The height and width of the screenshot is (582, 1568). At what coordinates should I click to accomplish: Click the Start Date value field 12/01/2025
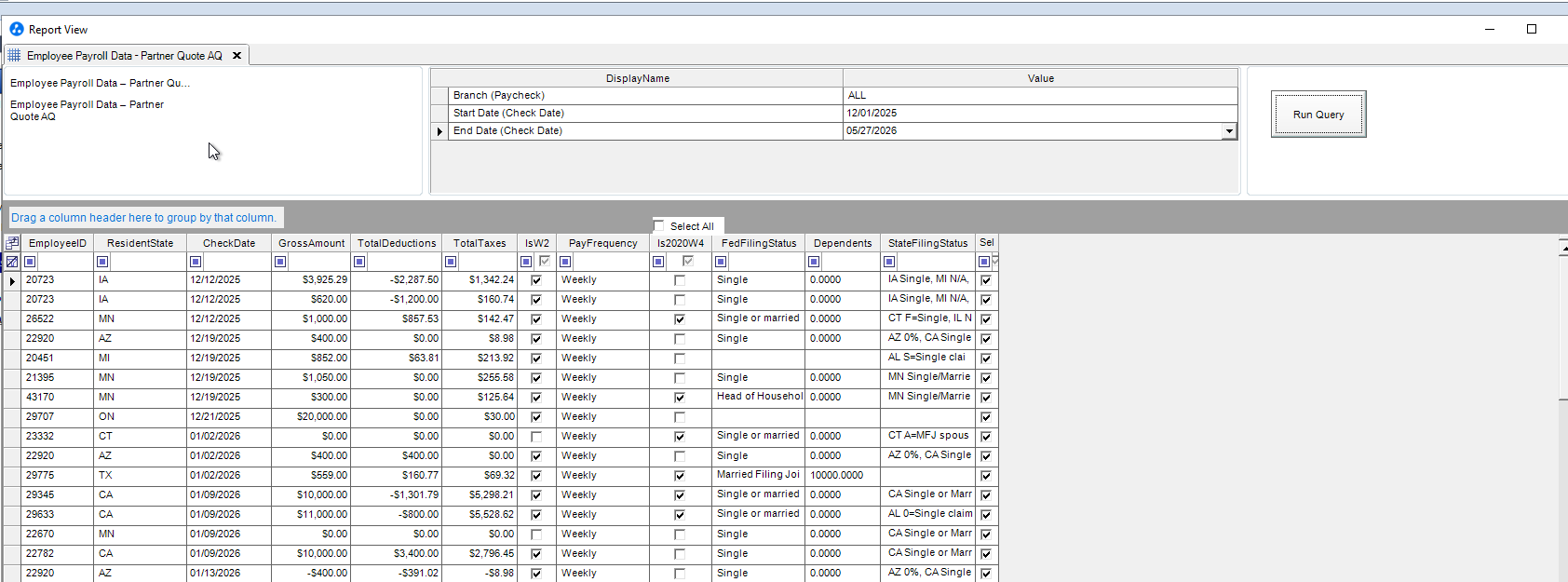[x=1040, y=114]
